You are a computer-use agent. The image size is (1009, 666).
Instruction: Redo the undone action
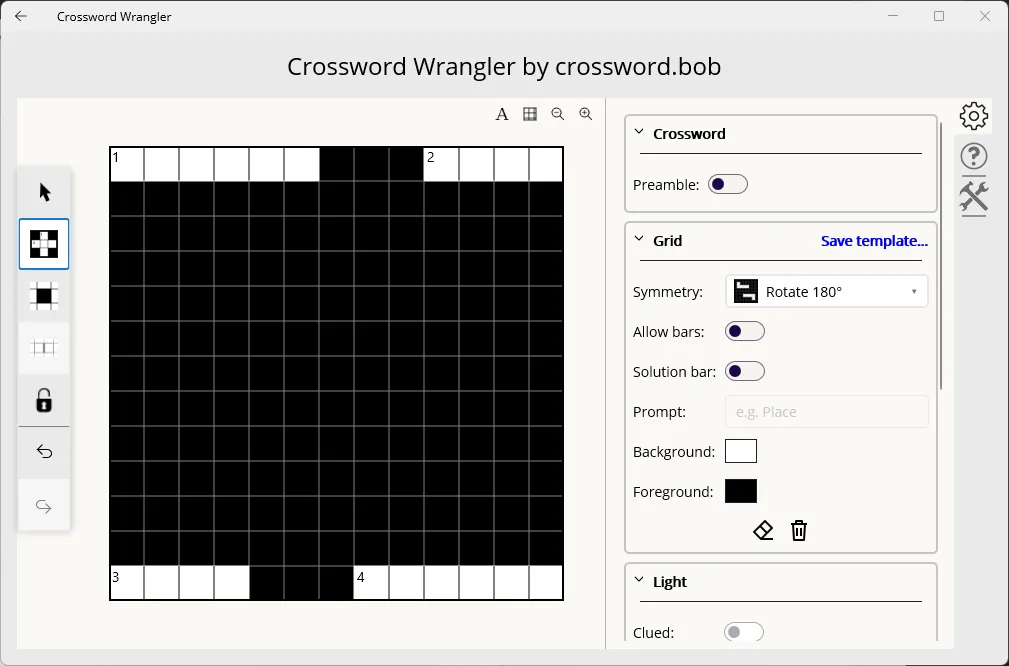pos(44,506)
